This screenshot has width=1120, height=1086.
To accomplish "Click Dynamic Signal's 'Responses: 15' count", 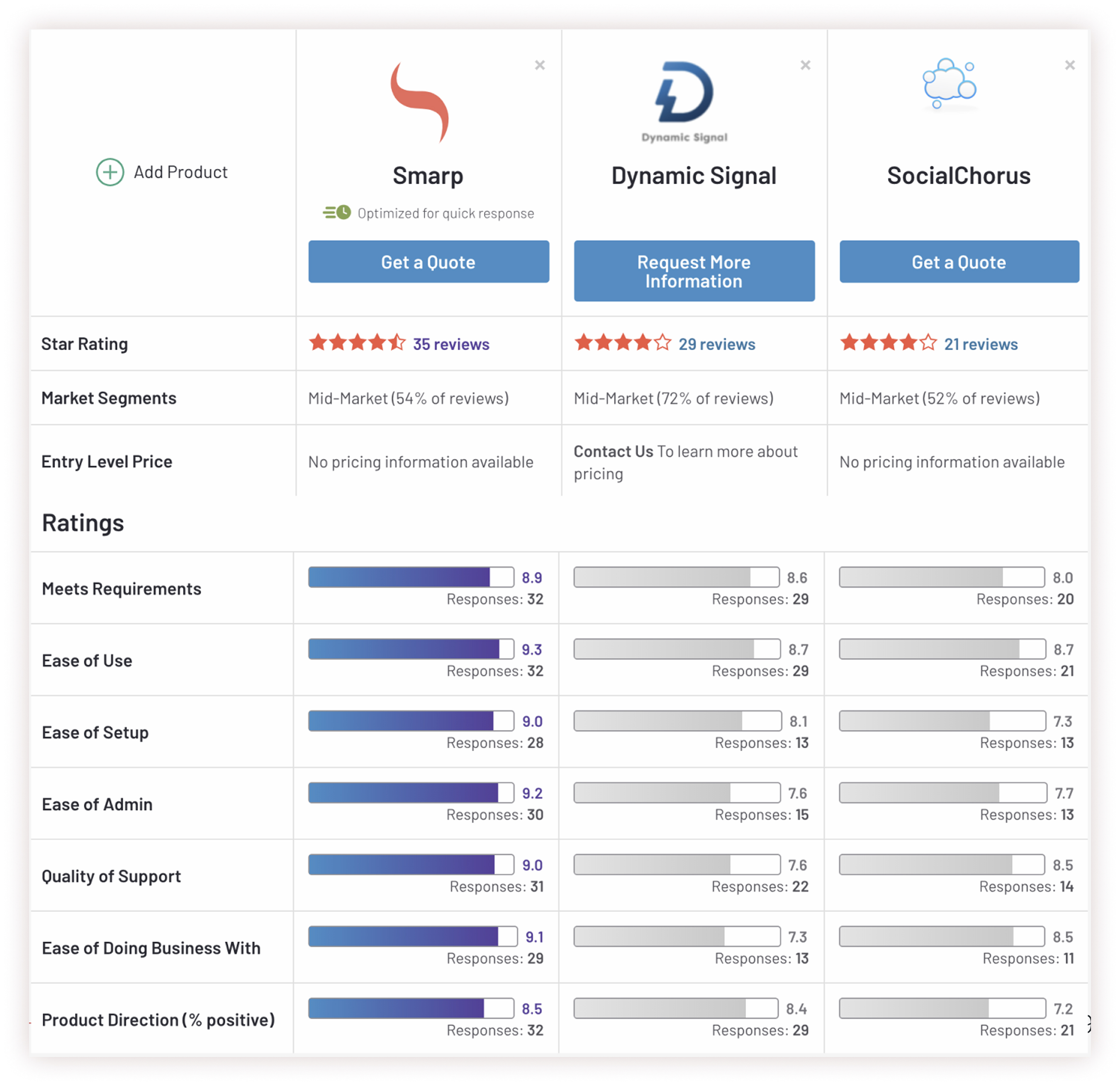I will [x=762, y=815].
